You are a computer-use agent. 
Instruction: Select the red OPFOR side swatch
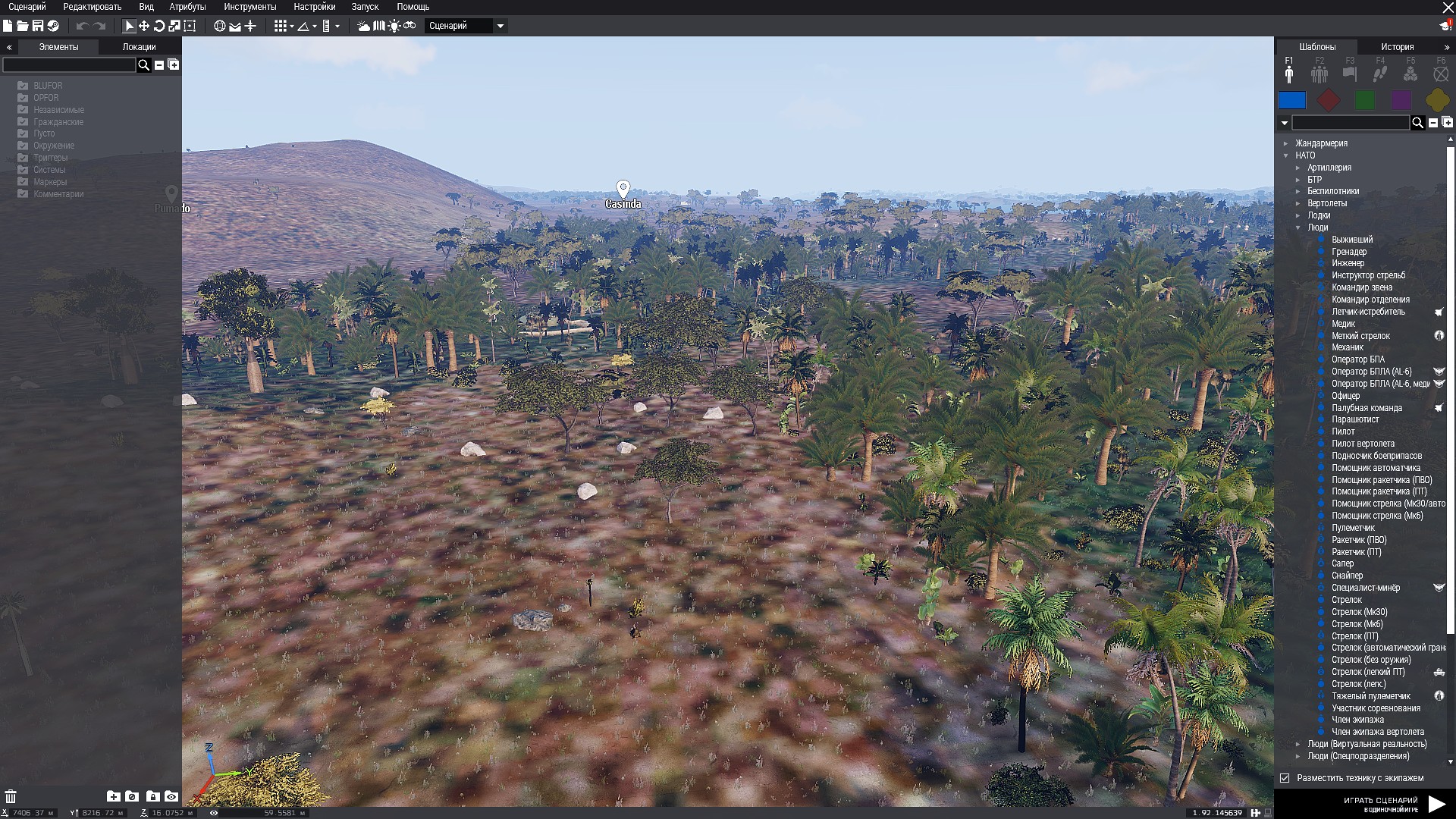pyautogui.click(x=1329, y=100)
